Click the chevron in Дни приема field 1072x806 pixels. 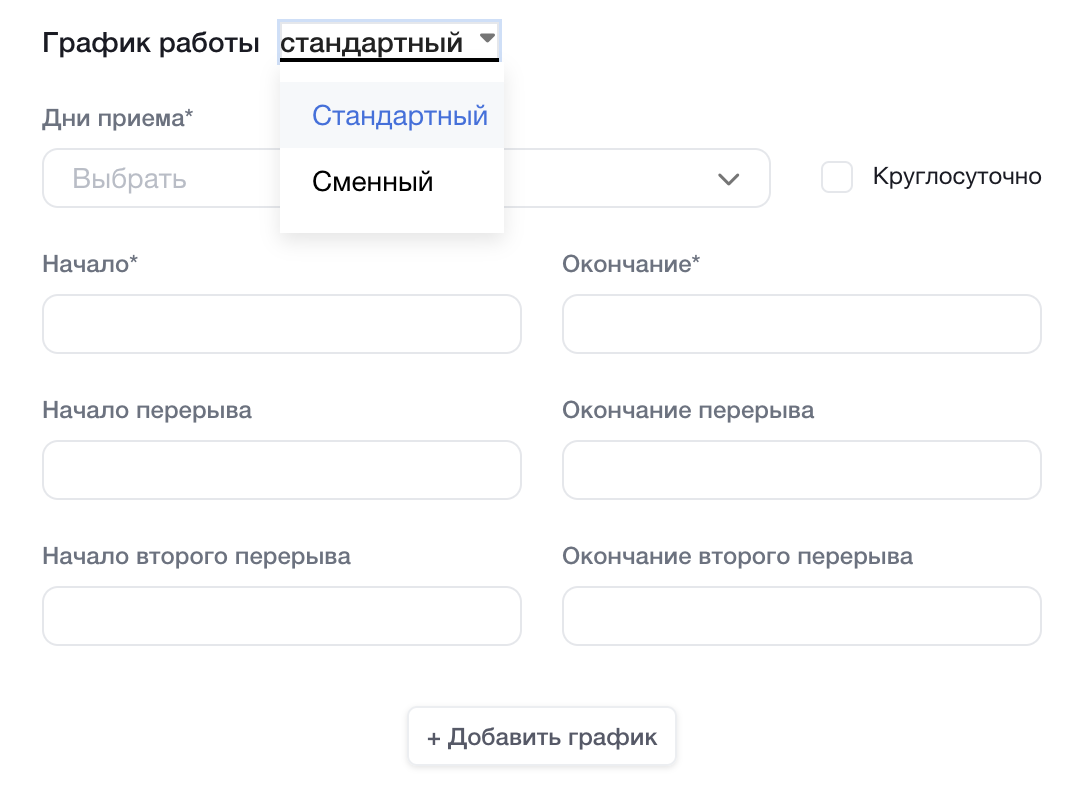tap(728, 179)
